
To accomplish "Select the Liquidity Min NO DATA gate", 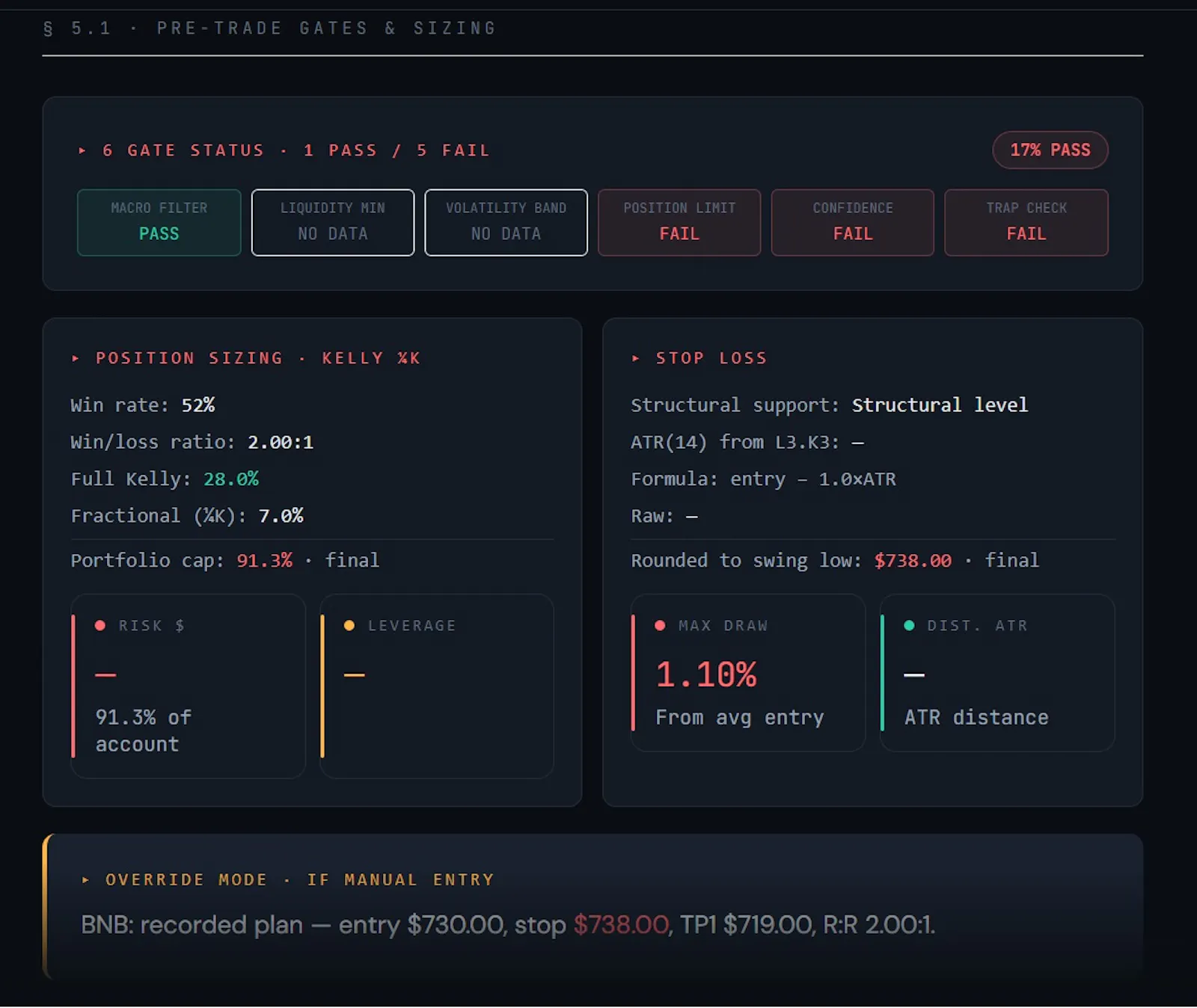I will tap(332, 222).
